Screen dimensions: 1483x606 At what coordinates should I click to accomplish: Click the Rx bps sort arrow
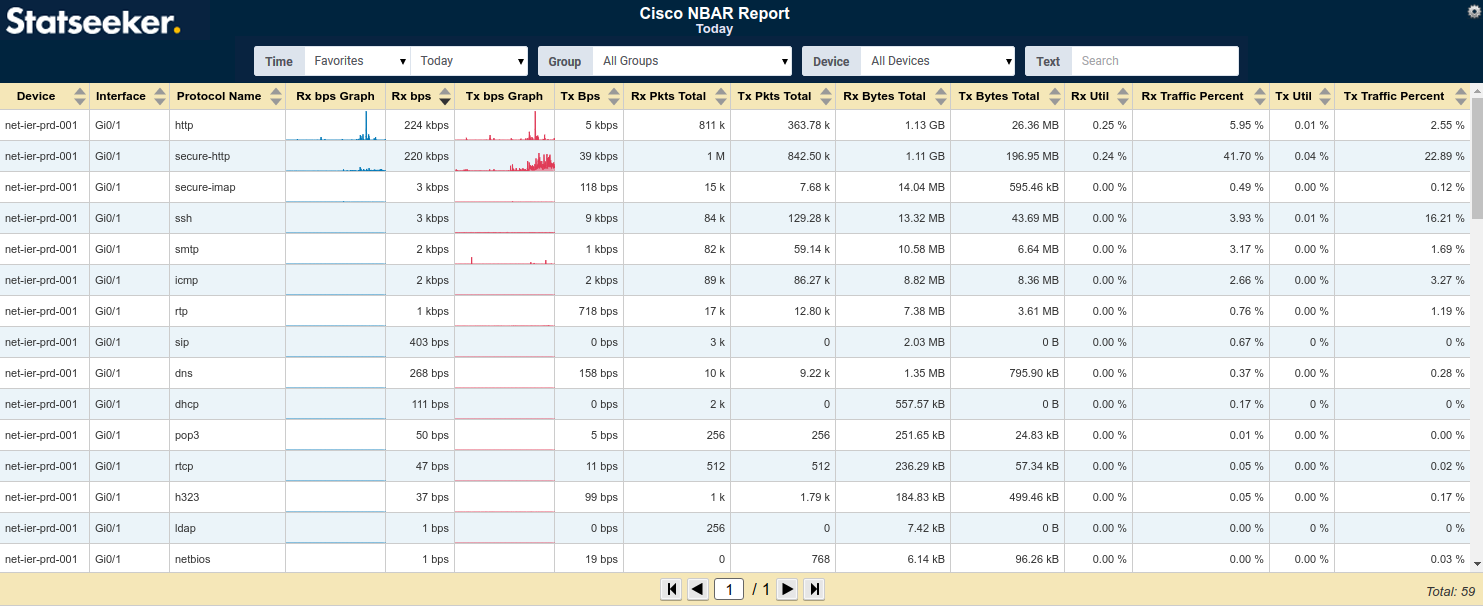coord(445,96)
